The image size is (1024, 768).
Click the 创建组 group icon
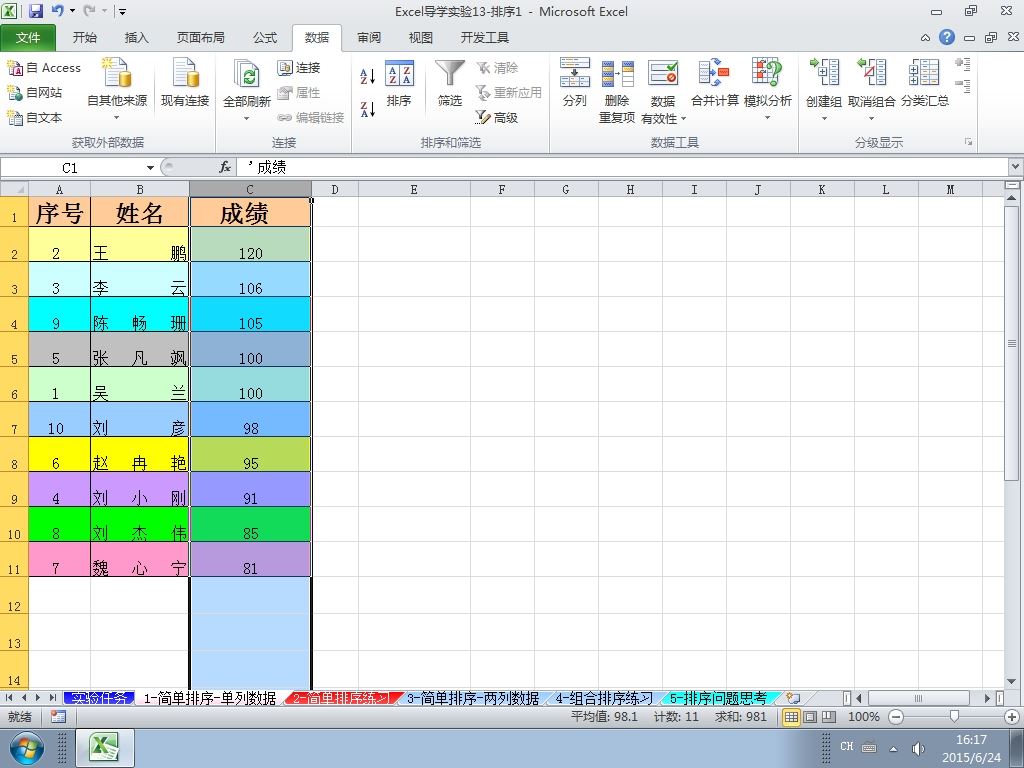824,72
